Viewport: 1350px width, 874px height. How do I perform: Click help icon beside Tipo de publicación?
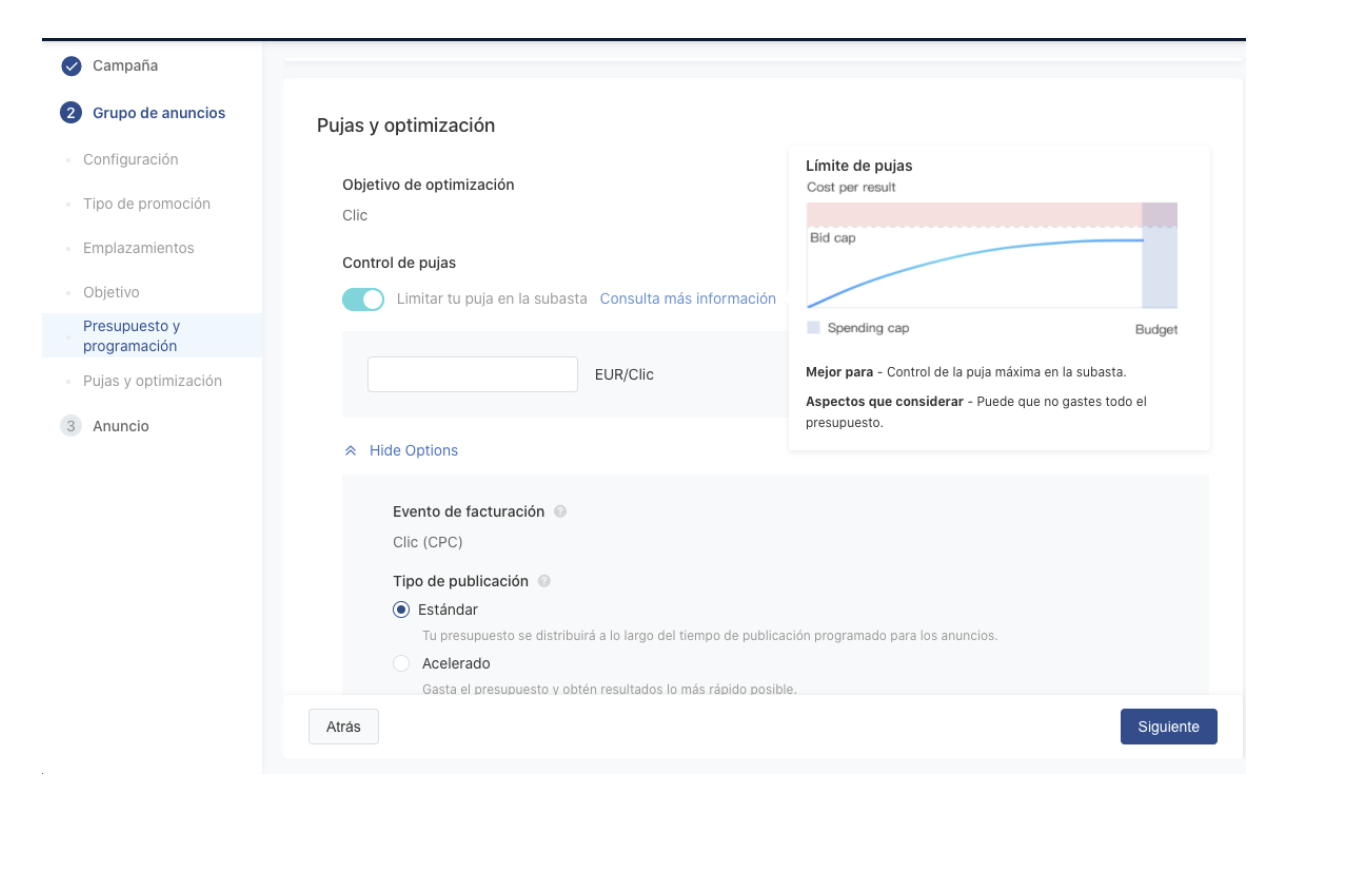[x=544, y=581]
